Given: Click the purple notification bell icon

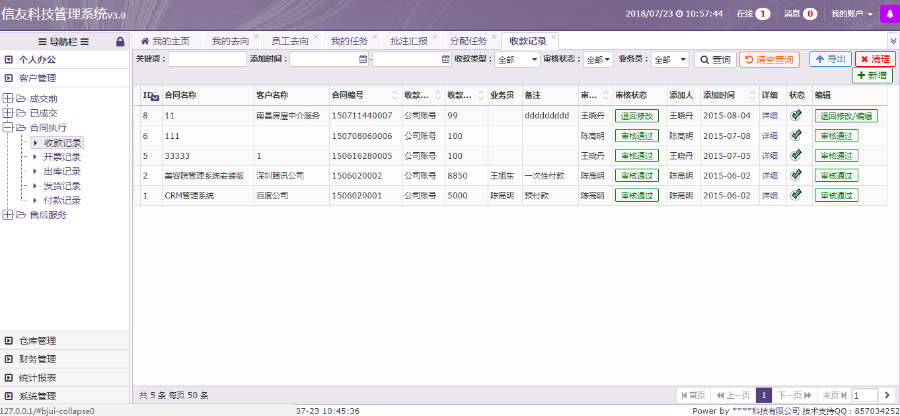Looking at the screenshot, I should pyautogui.click(x=890, y=14).
